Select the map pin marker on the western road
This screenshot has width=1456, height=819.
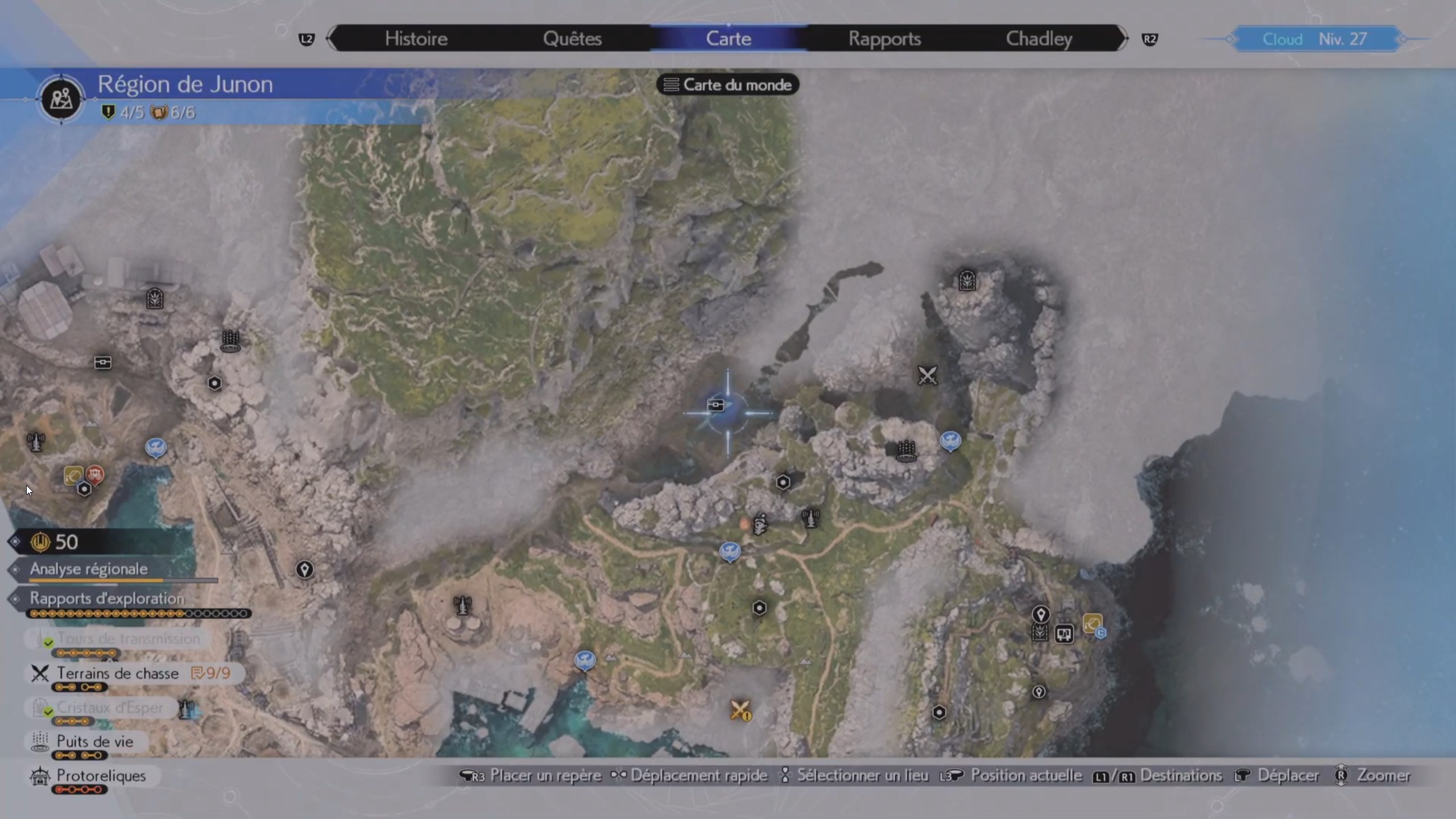tap(304, 569)
